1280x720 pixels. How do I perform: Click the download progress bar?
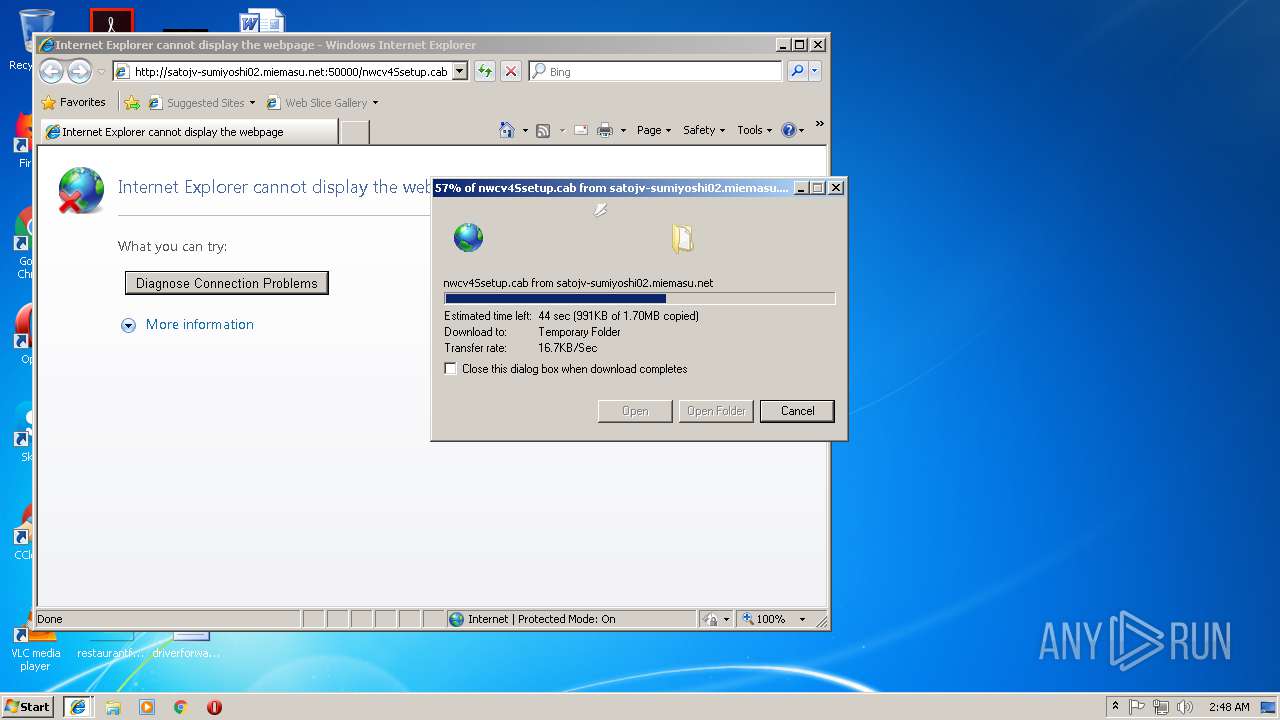[x=639, y=298]
